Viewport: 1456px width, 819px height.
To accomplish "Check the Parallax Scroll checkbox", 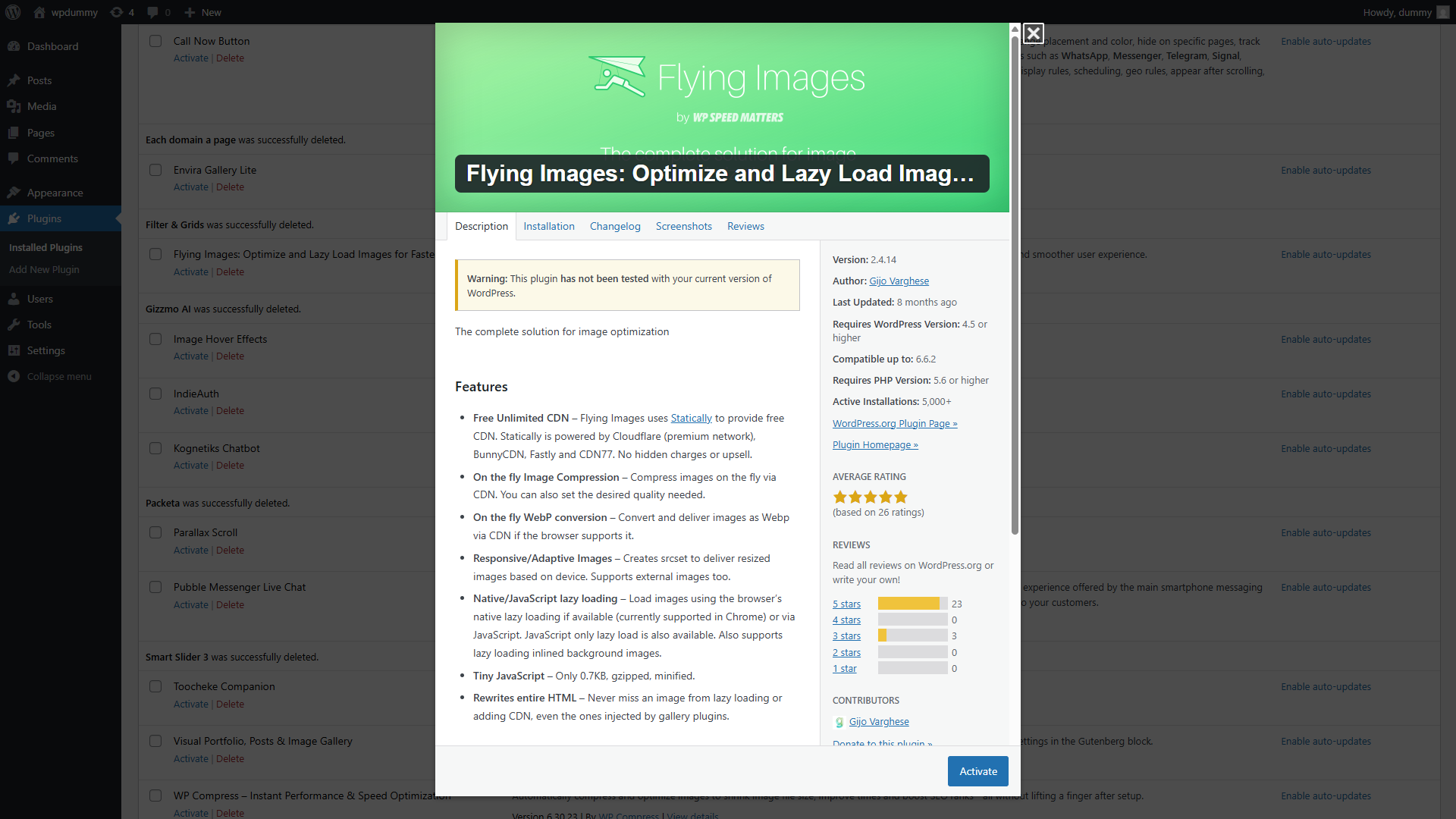I will 155,532.
